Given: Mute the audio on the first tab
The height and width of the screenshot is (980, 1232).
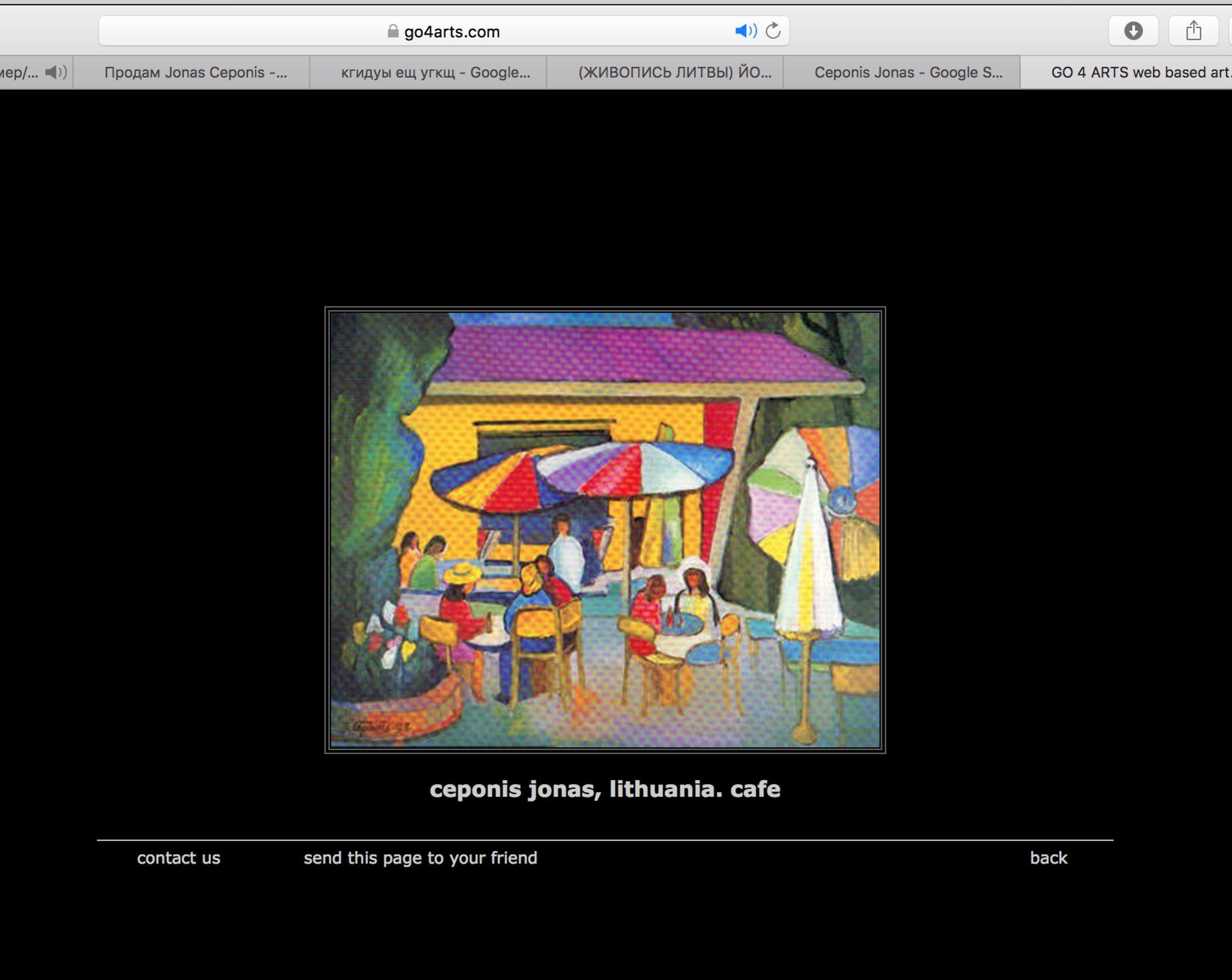Looking at the screenshot, I should click(56, 72).
